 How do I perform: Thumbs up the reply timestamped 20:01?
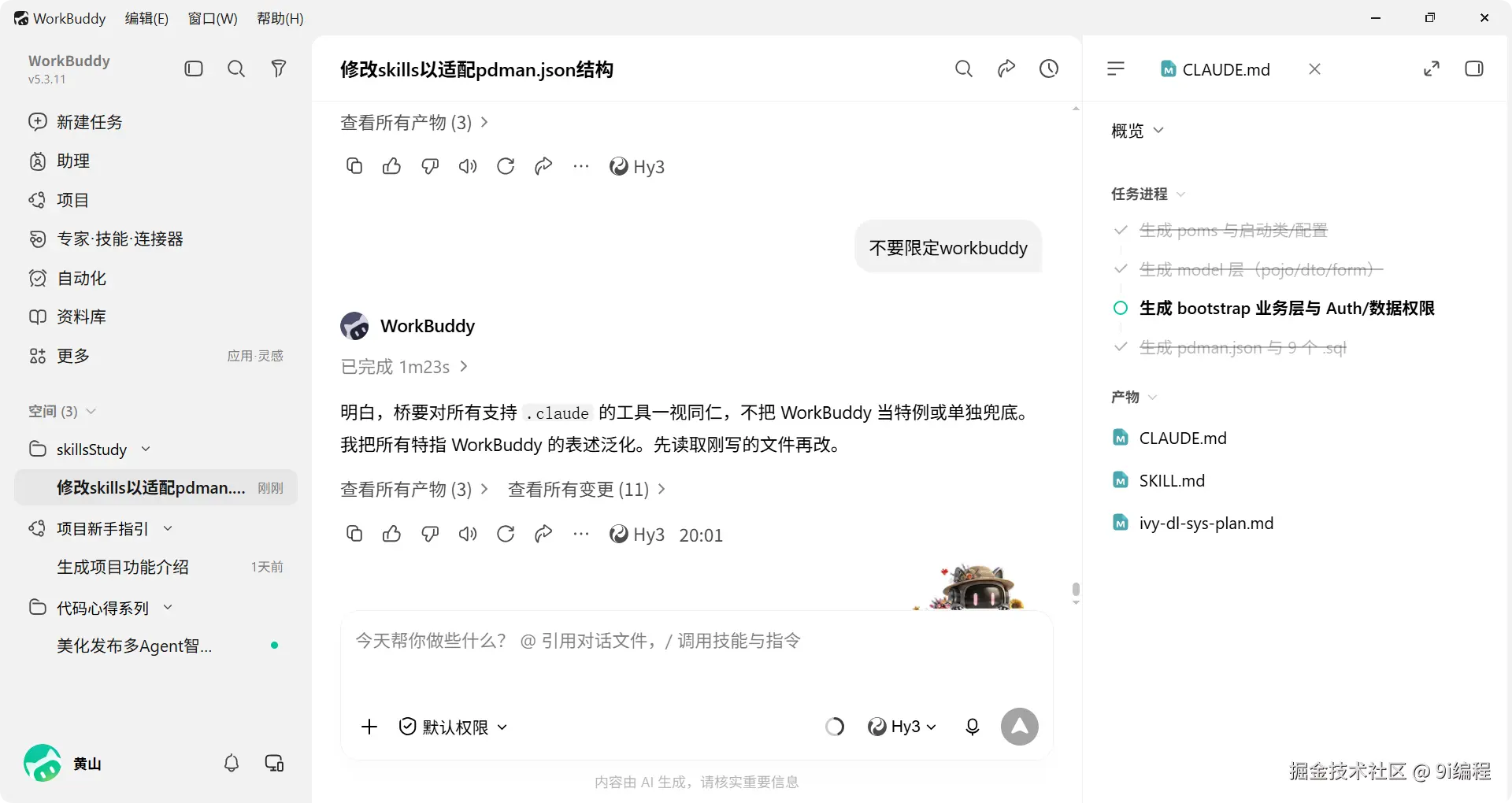pyautogui.click(x=391, y=535)
